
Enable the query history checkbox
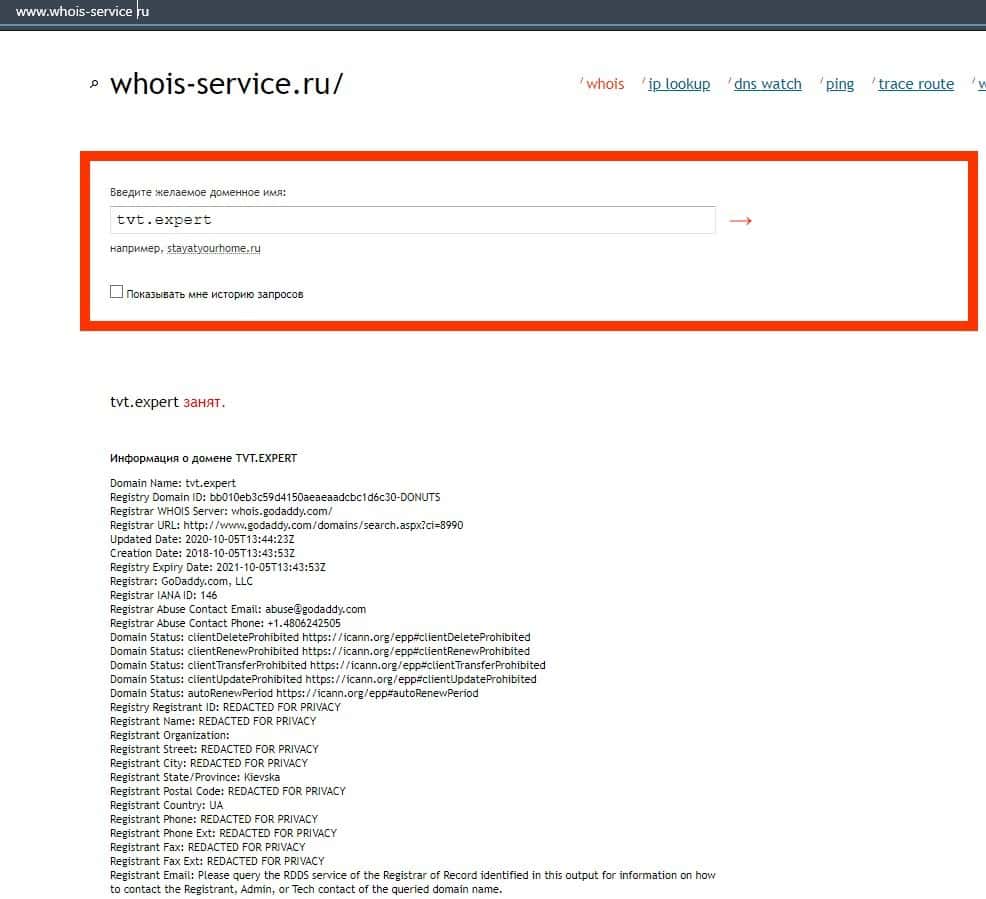(x=116, y=292)
